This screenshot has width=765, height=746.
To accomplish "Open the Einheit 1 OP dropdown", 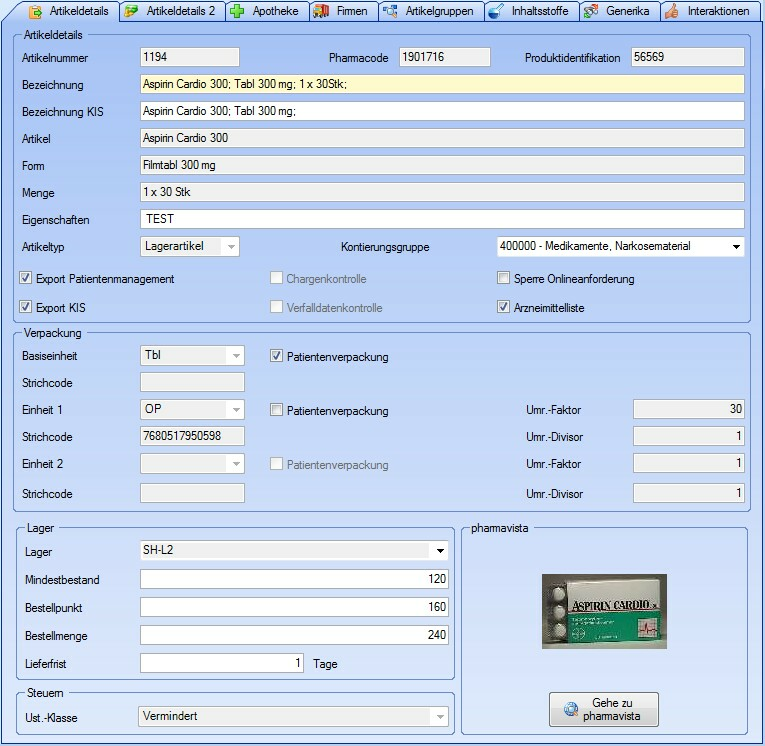I will pos(234,410).
